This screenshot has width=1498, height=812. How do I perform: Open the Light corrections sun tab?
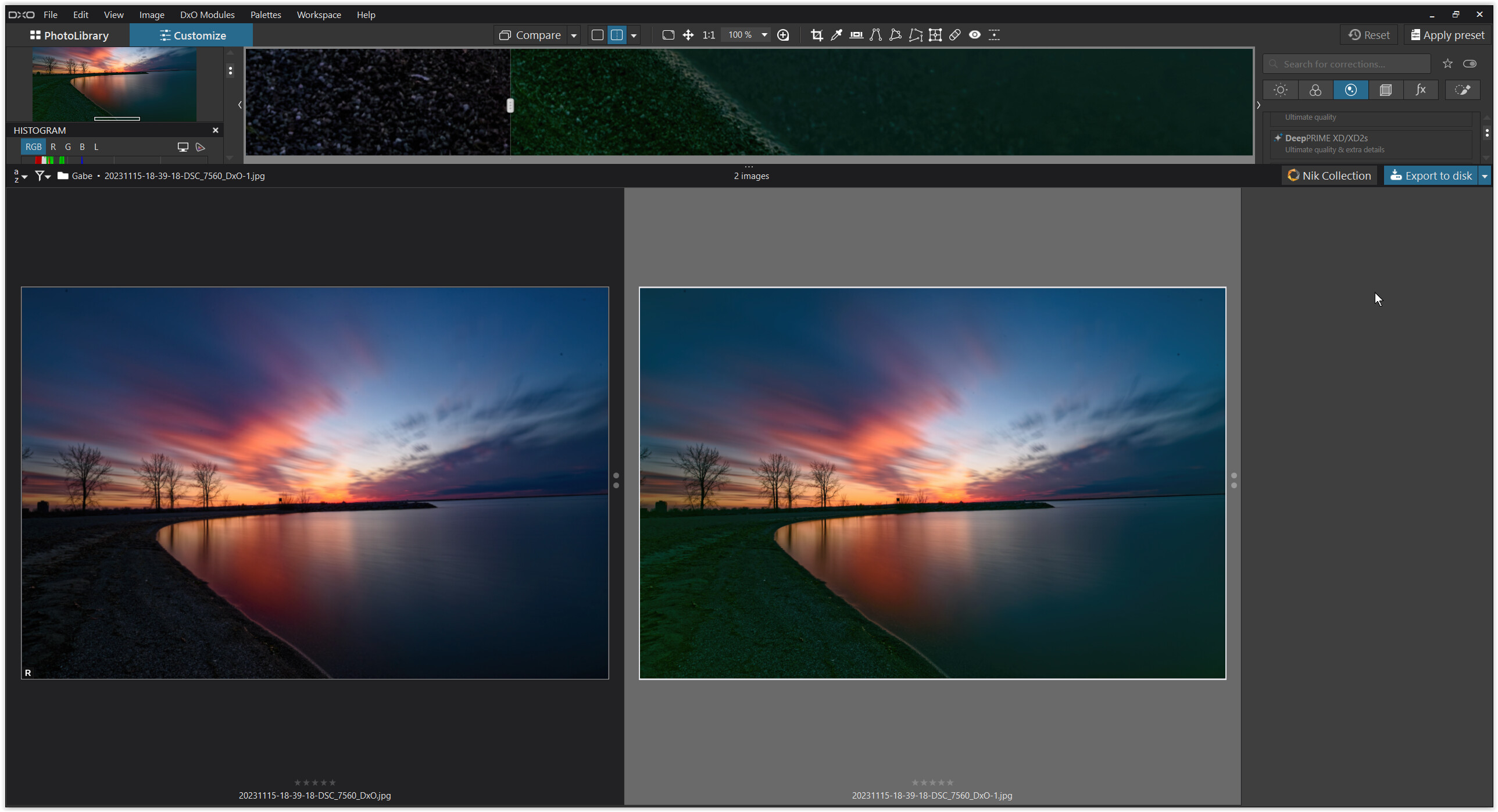pos(1281,90)
